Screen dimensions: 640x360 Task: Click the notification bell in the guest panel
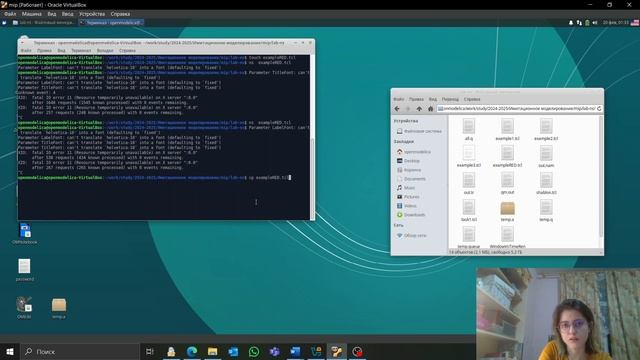click(571, 23)
